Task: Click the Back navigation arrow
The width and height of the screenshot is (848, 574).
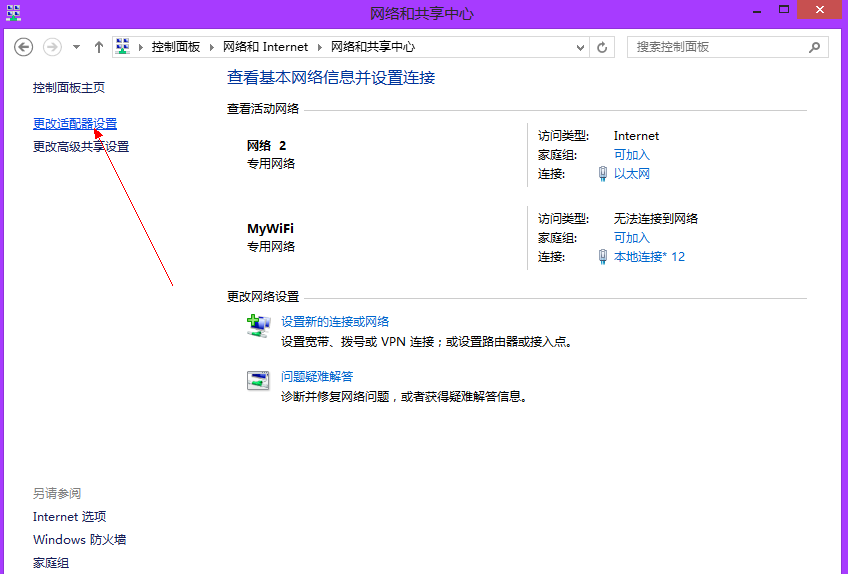Action: tap(24, 47)
